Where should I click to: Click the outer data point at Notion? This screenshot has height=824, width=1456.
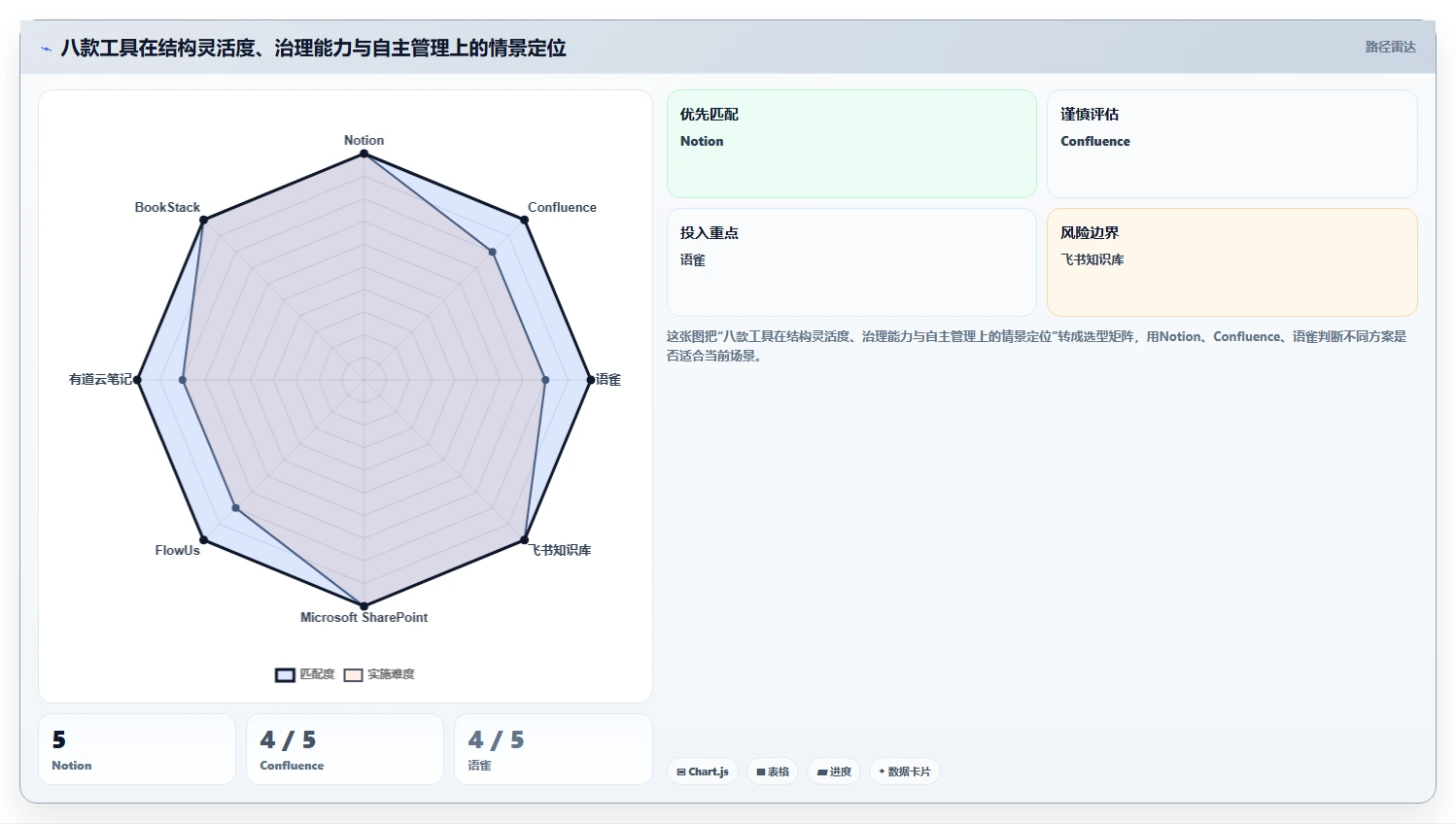pos(364,154)
